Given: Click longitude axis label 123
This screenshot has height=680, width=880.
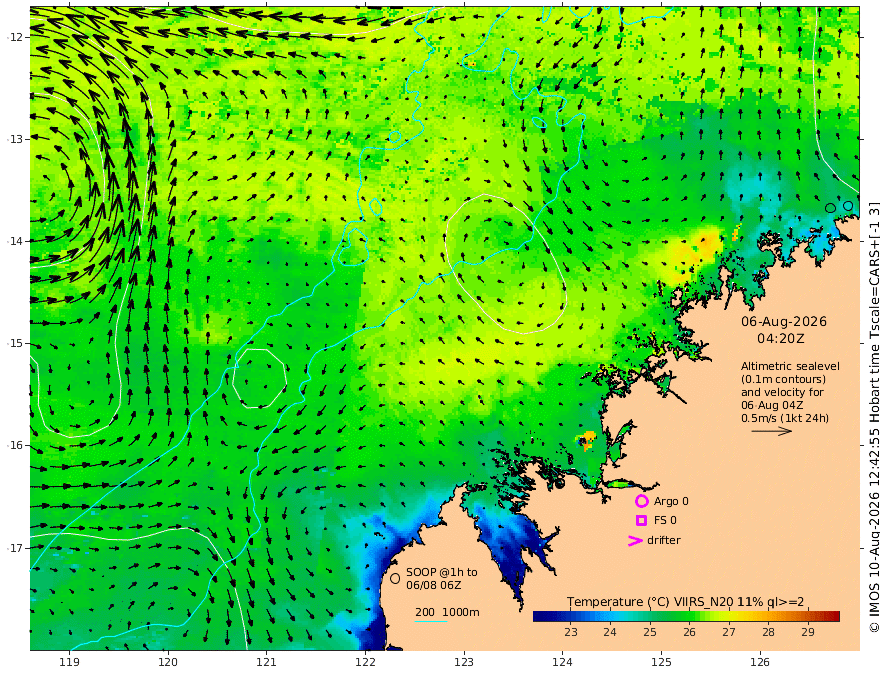Looking at the screenshot, I should click(x=464, y=663).
